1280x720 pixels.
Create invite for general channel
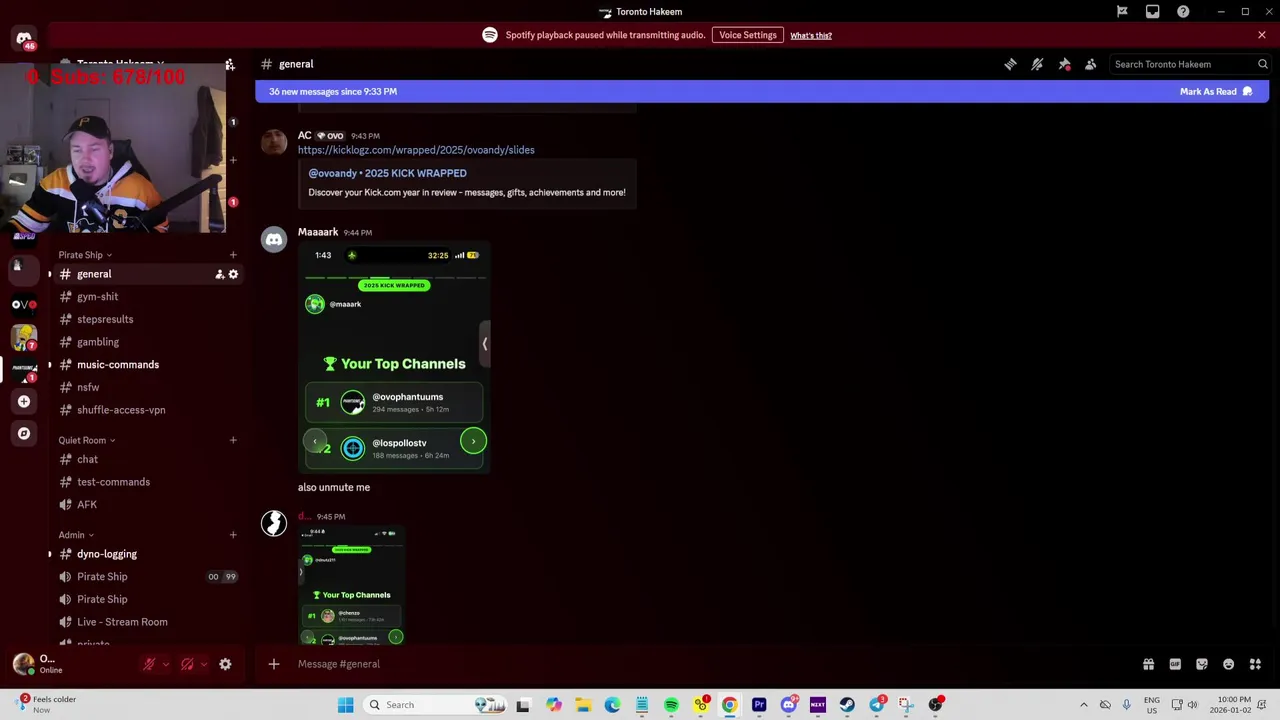pyautogui.click(x=219, y=274)
